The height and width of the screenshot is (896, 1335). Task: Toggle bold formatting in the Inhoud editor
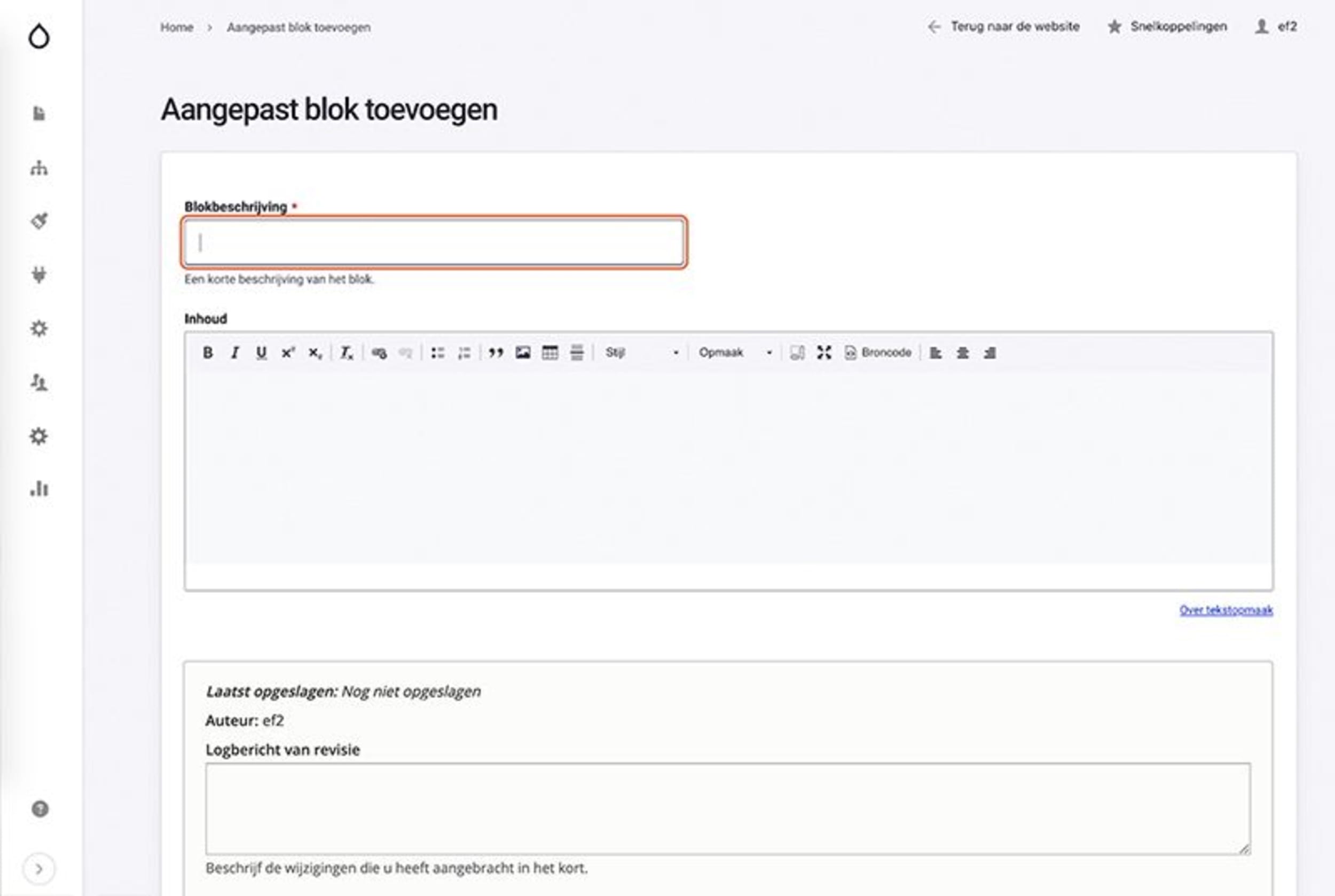click(x=208, y=352)
